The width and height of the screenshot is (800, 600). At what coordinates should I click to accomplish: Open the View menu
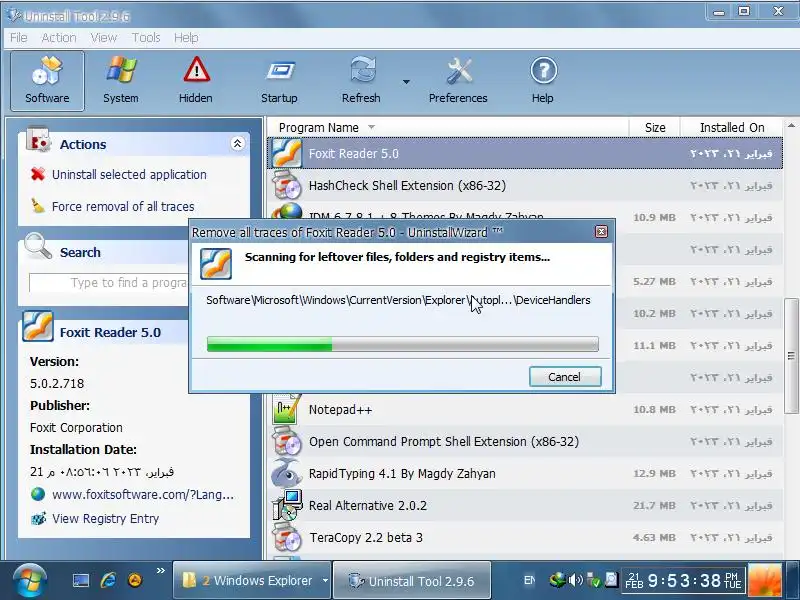[104, 38]
